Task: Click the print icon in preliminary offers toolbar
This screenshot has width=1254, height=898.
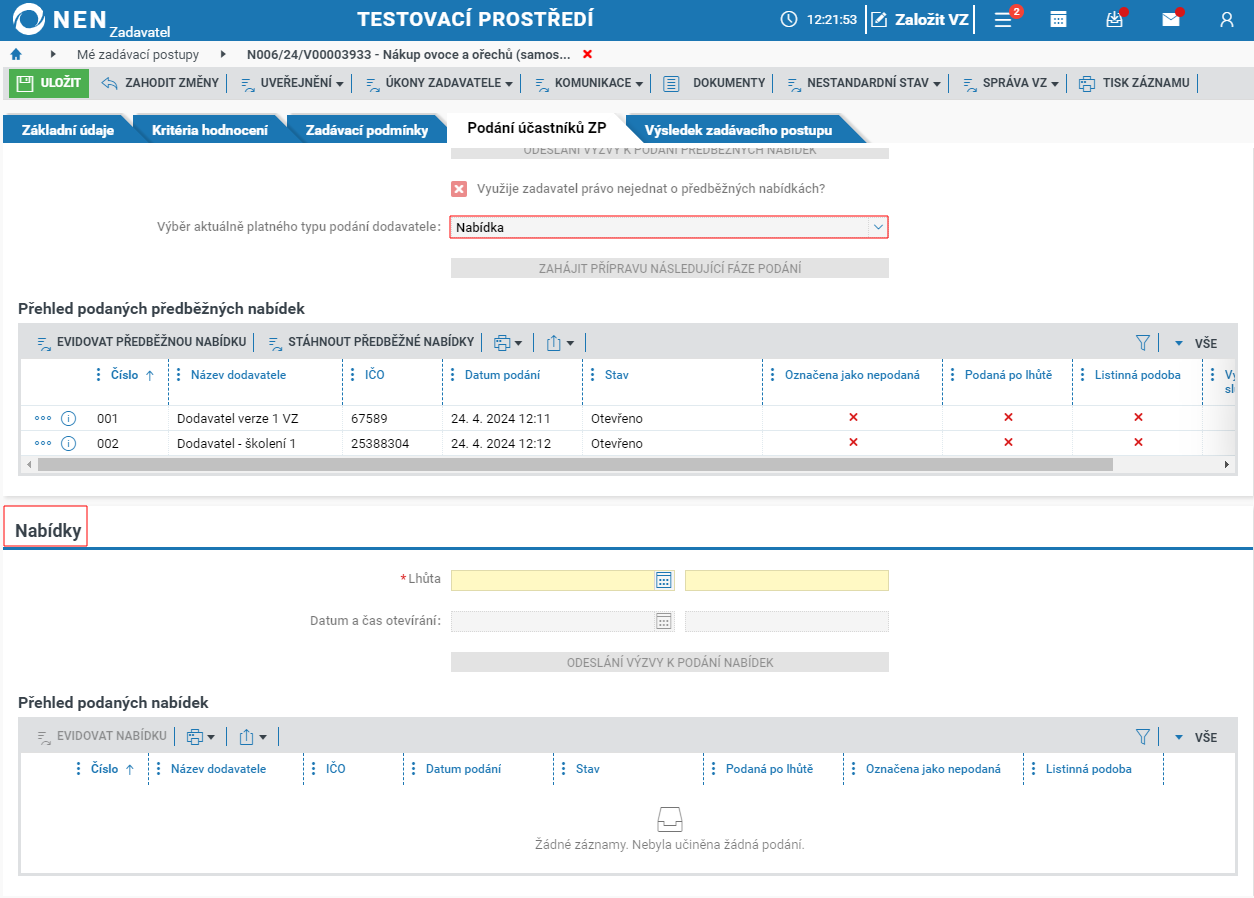Action: click(502, 342)
